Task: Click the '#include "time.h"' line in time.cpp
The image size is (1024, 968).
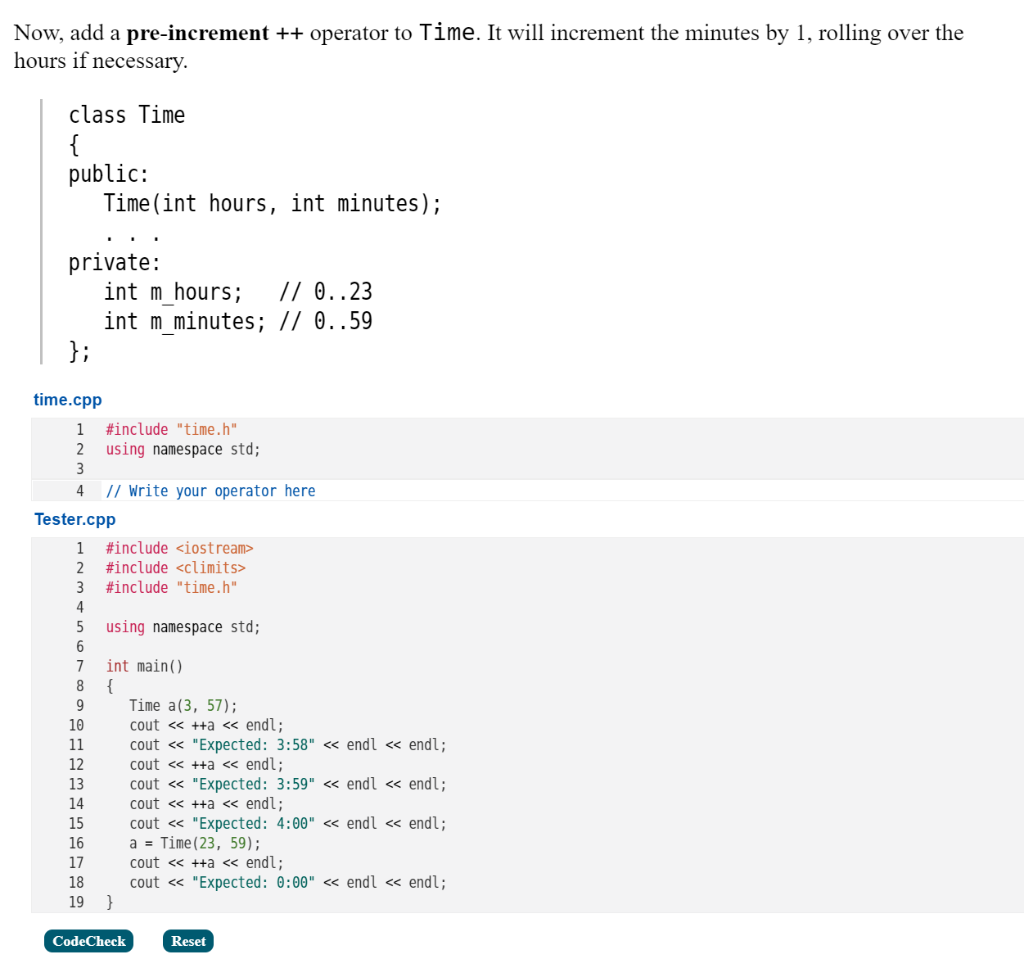Action: 170,429
